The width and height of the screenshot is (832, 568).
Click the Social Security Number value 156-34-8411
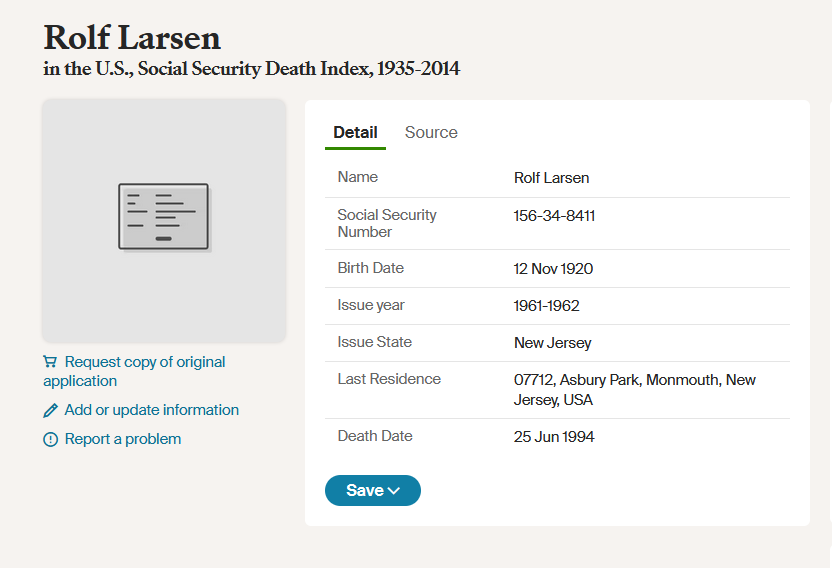click(x=554, y=216)
